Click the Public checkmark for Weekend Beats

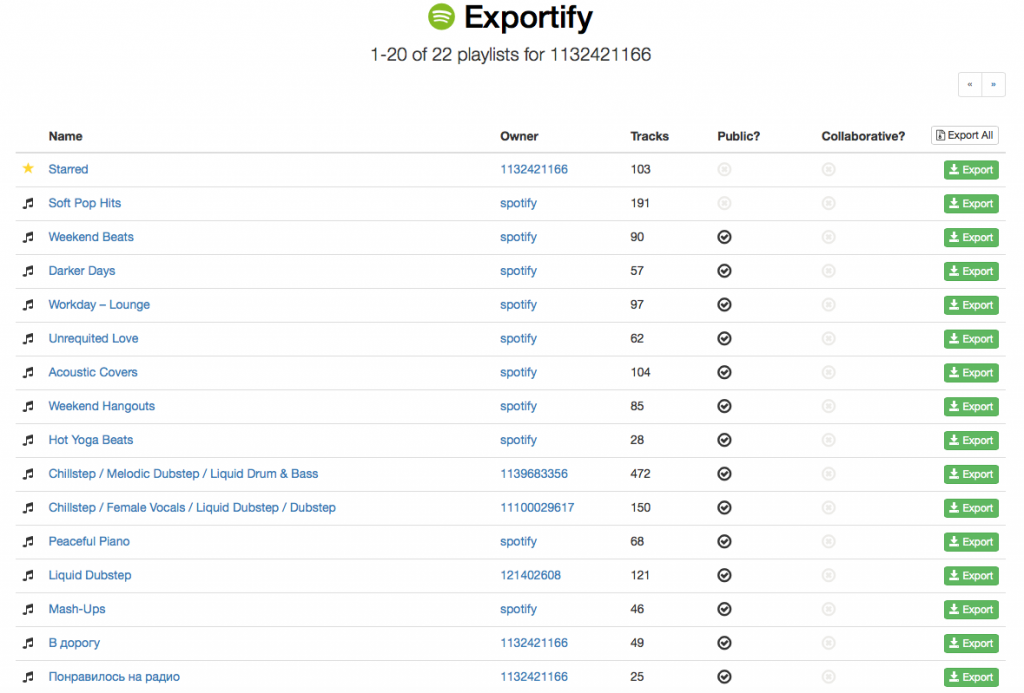tap(725, 237)
